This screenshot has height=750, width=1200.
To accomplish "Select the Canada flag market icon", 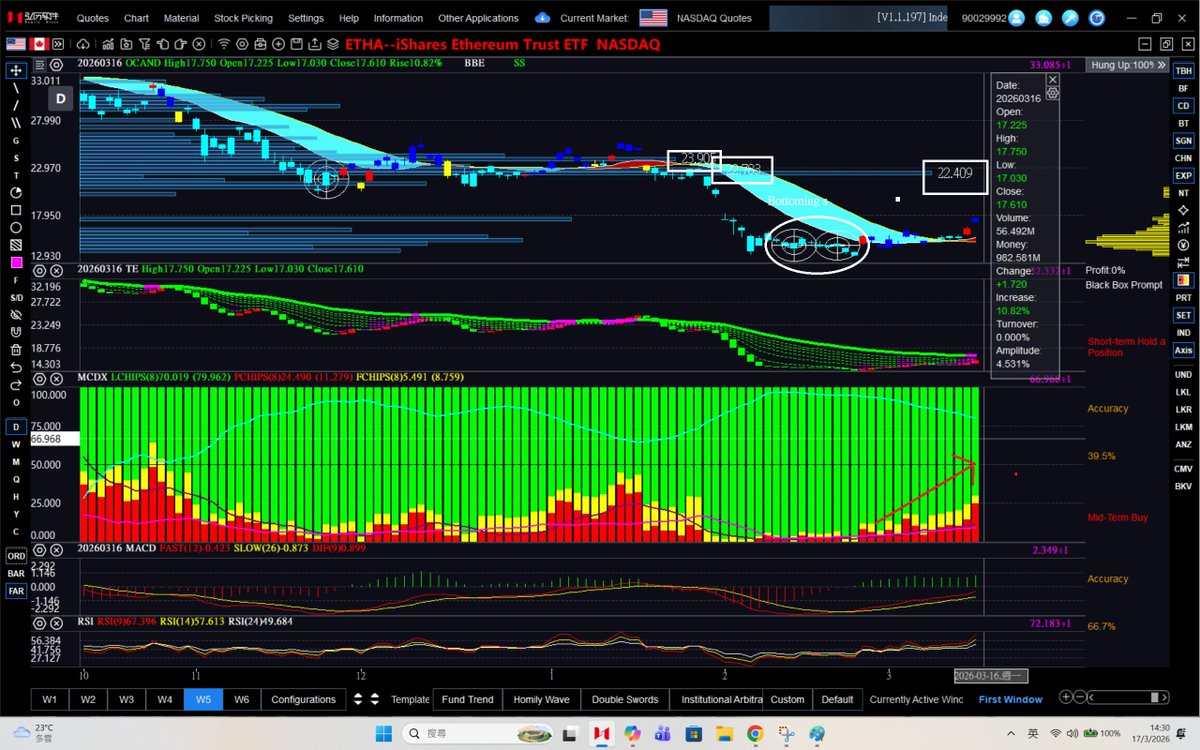I will pos(39,44).
